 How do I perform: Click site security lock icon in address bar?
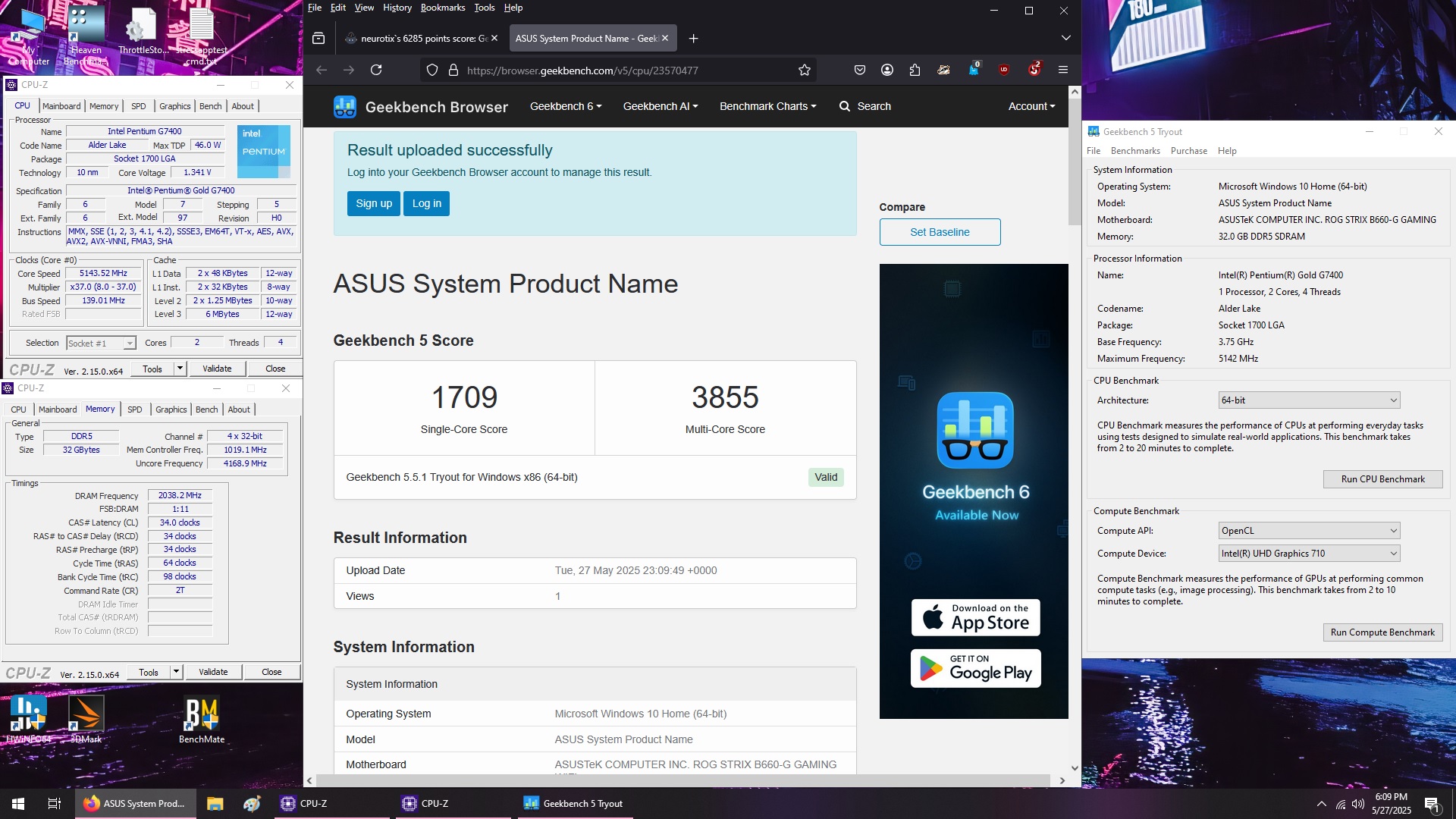click(453, 70)
